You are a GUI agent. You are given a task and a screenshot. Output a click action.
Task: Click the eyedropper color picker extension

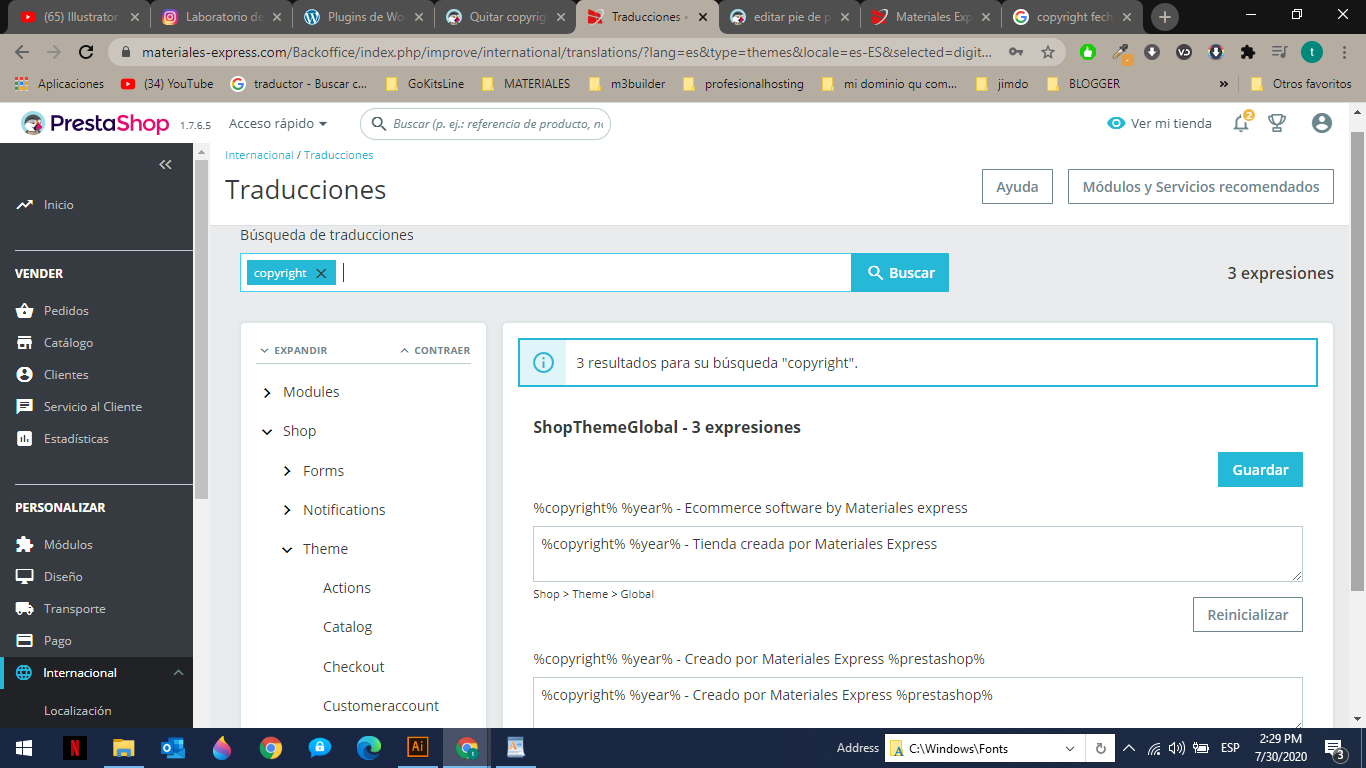coord(1121,52)
